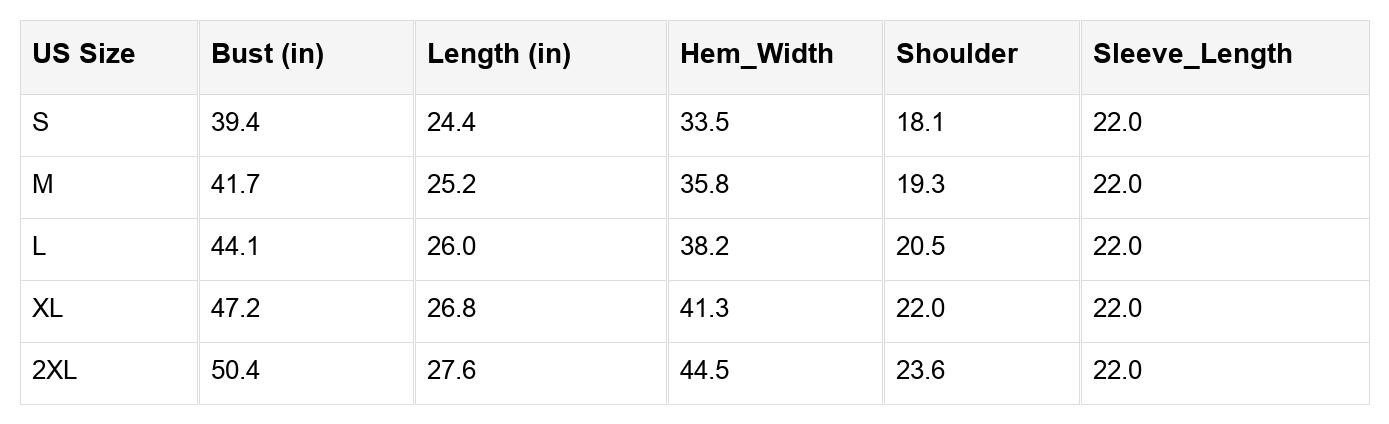The image size is (1389, 424).
Task: Click bust value 50.4 for 2XL
Action: click(235, 371)
